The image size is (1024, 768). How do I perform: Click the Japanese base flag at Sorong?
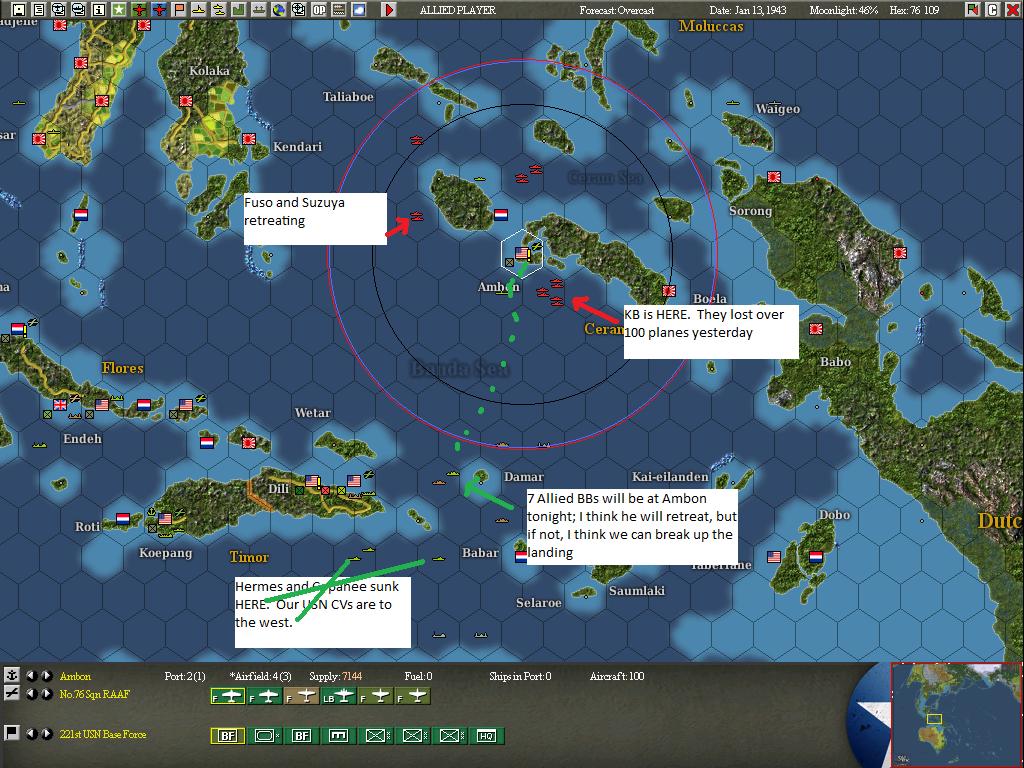click(x=775, y=177)
